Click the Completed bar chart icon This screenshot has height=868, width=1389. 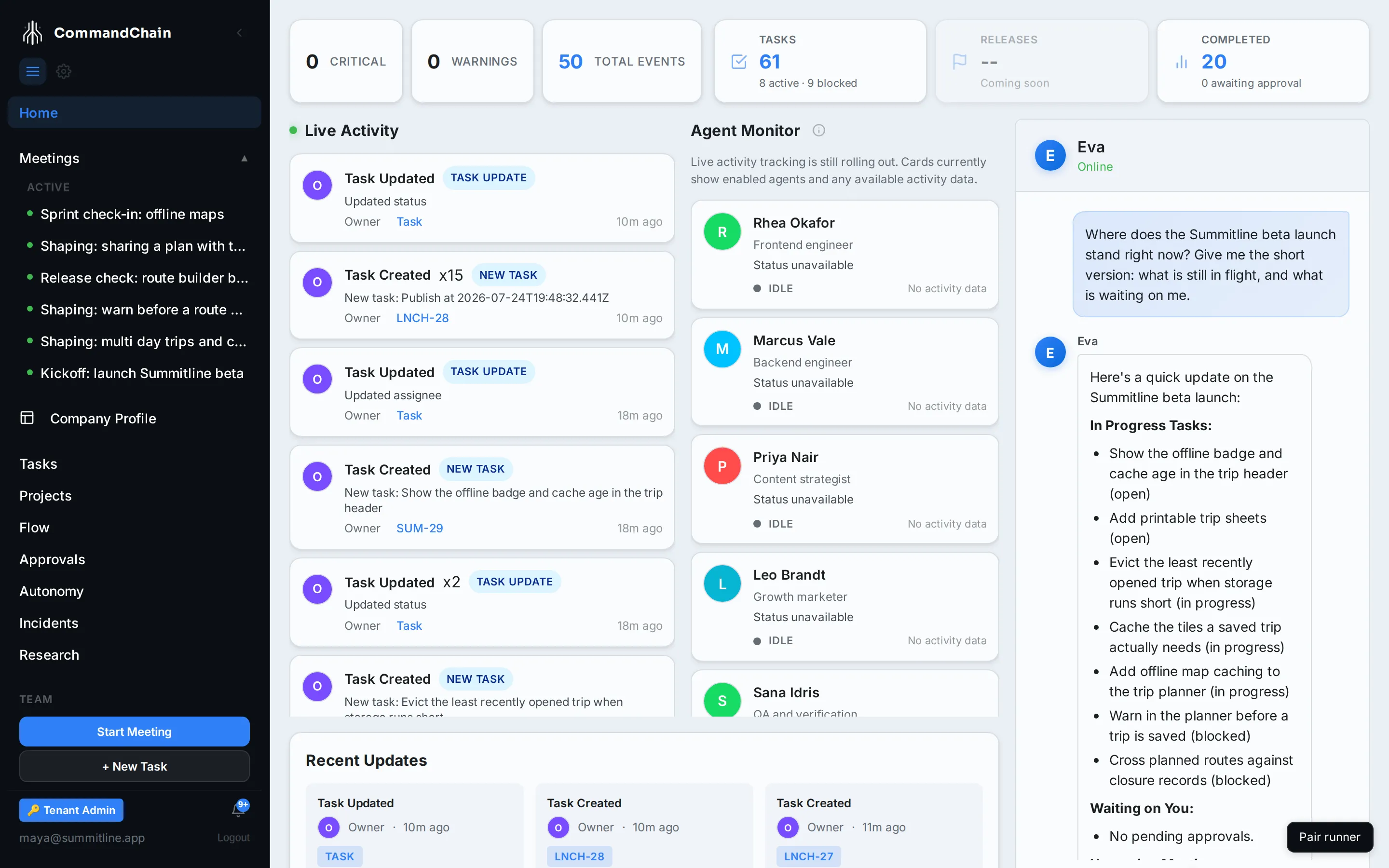point(1181,61)
